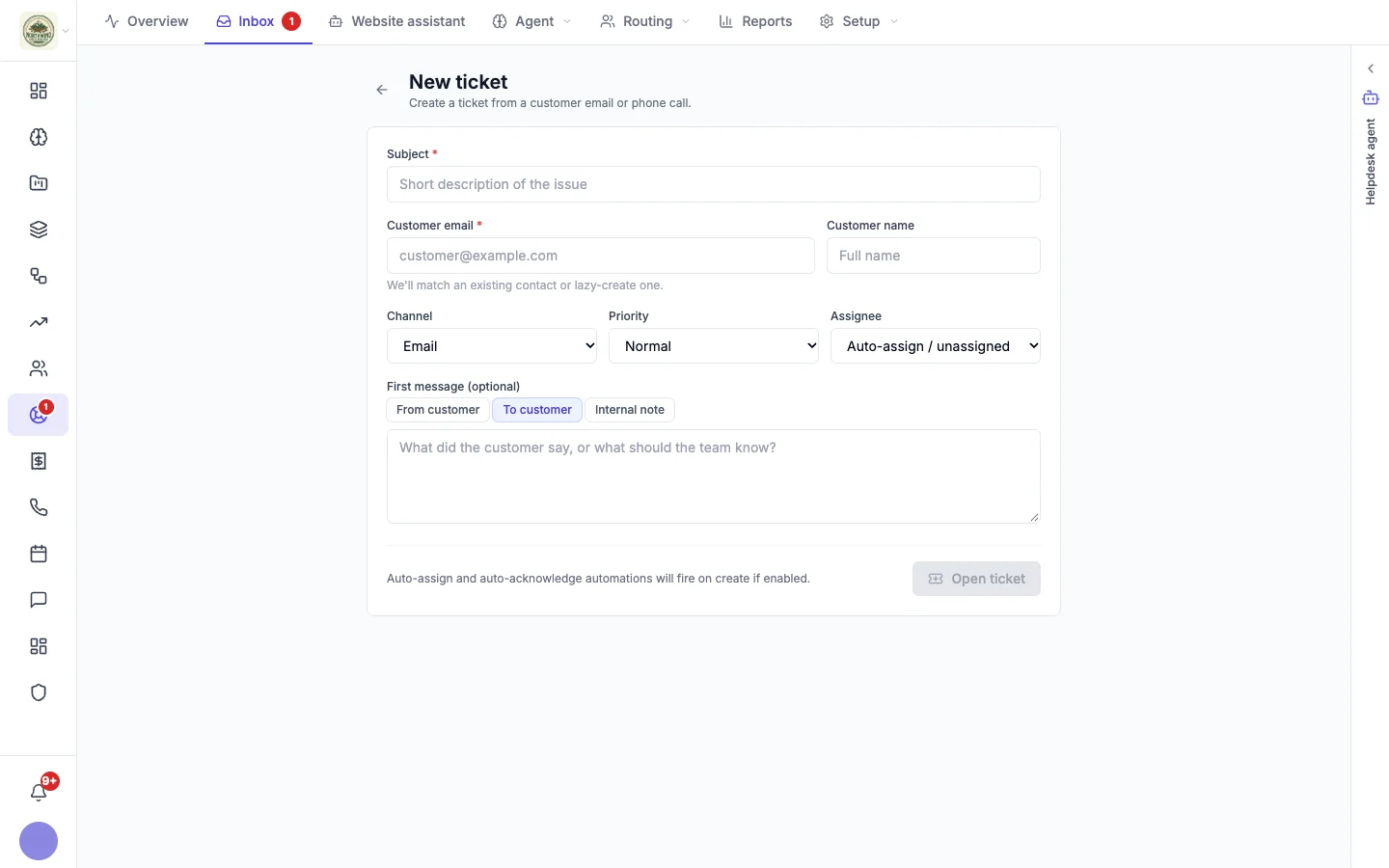Open the workflow nodes sidebar icon
Image resolution: width=1389 pixels, height=868 pixels.
pyautogui.click(x=39, y=276)
